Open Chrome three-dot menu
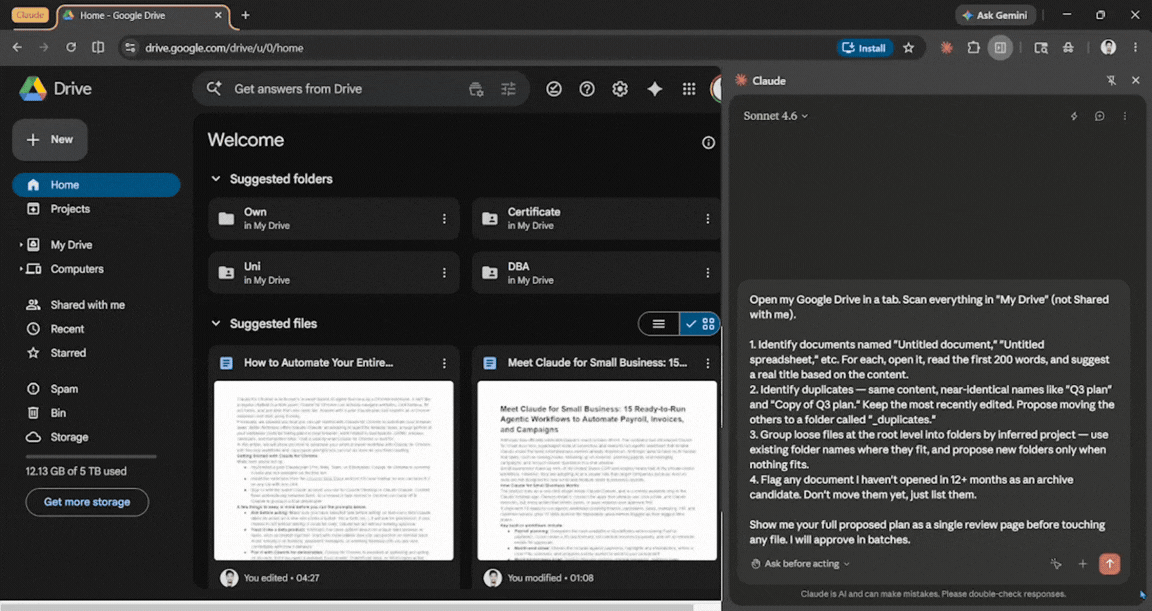Screen dimensions: 1152x611 [x=1135, y=48]
